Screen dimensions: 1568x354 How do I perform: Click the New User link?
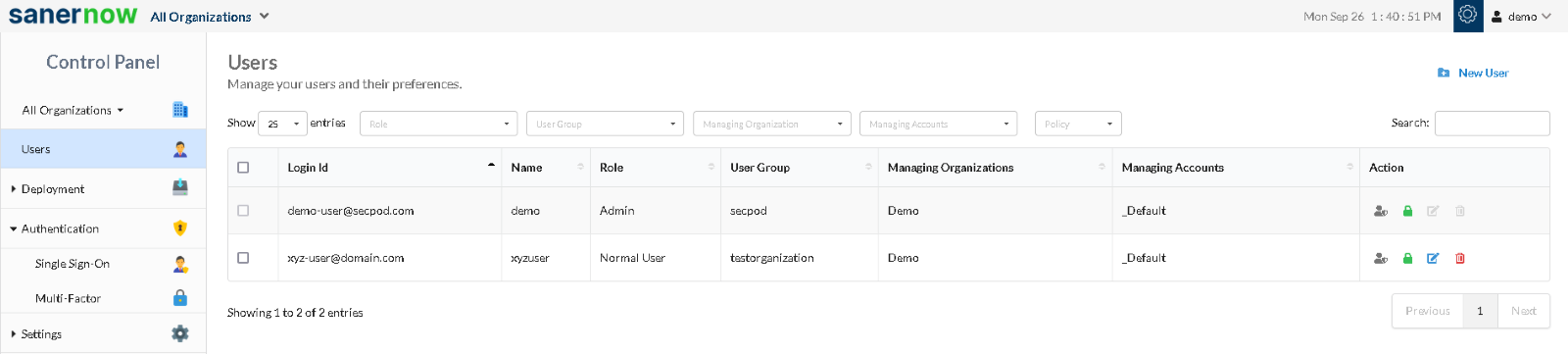pos(1483,73)
